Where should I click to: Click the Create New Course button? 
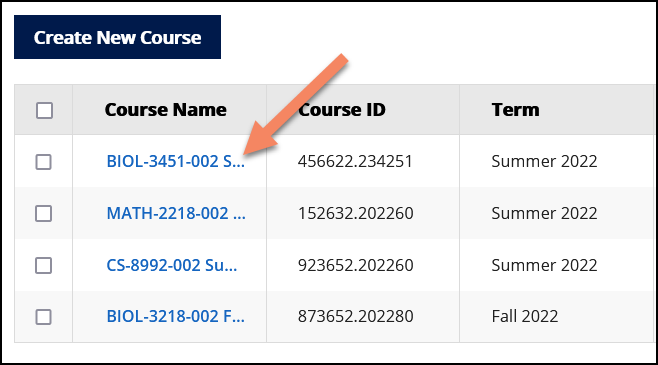tap(118, 37)
